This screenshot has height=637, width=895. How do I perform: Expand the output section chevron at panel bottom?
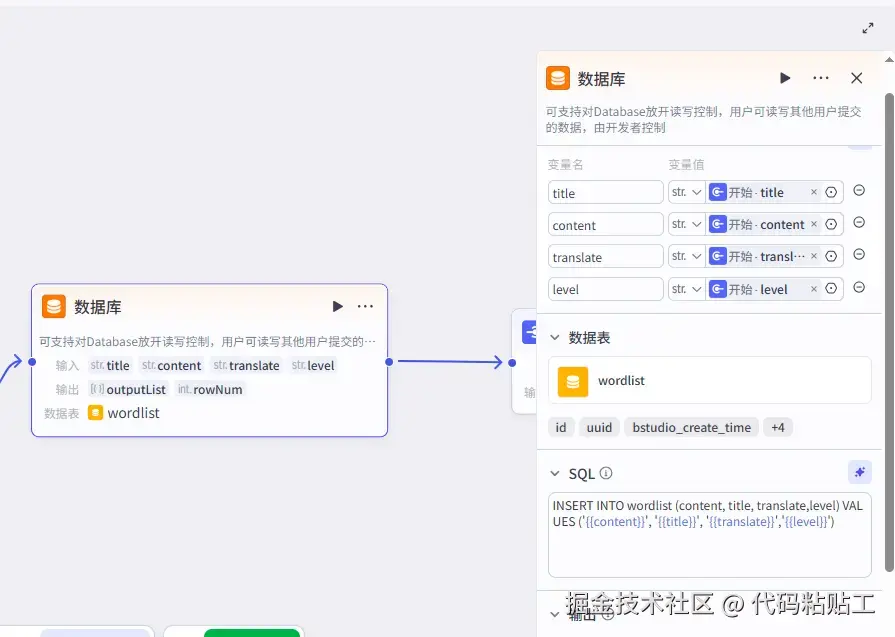point(554,615)
